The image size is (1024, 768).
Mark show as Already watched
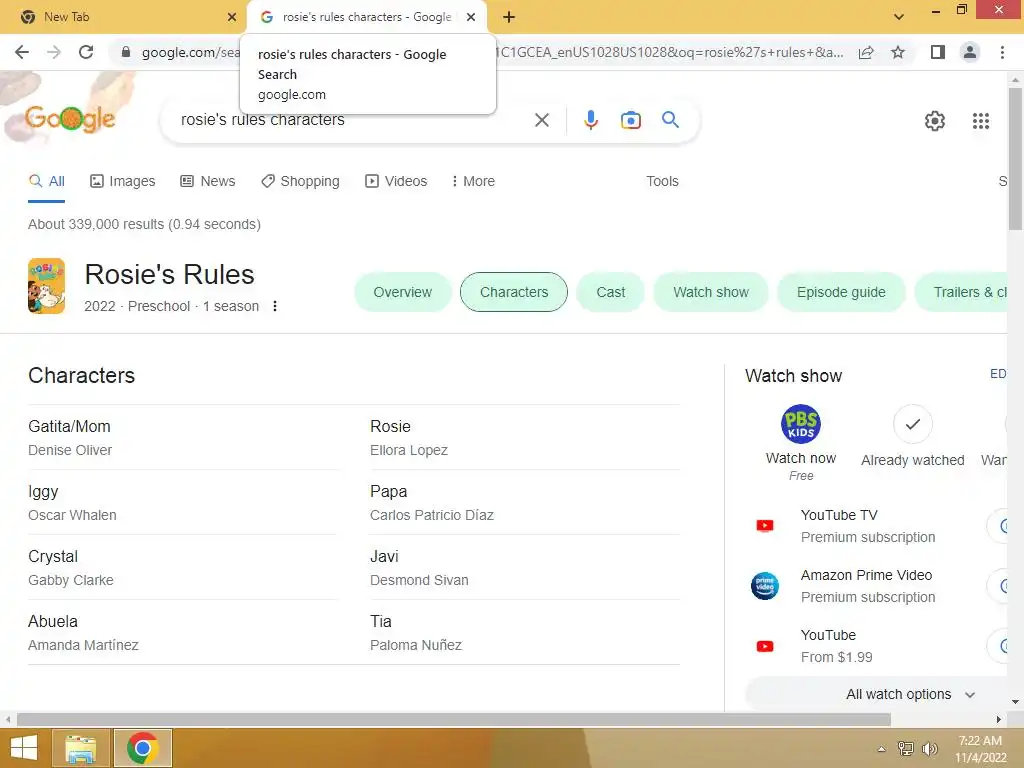tap(912, 424)
